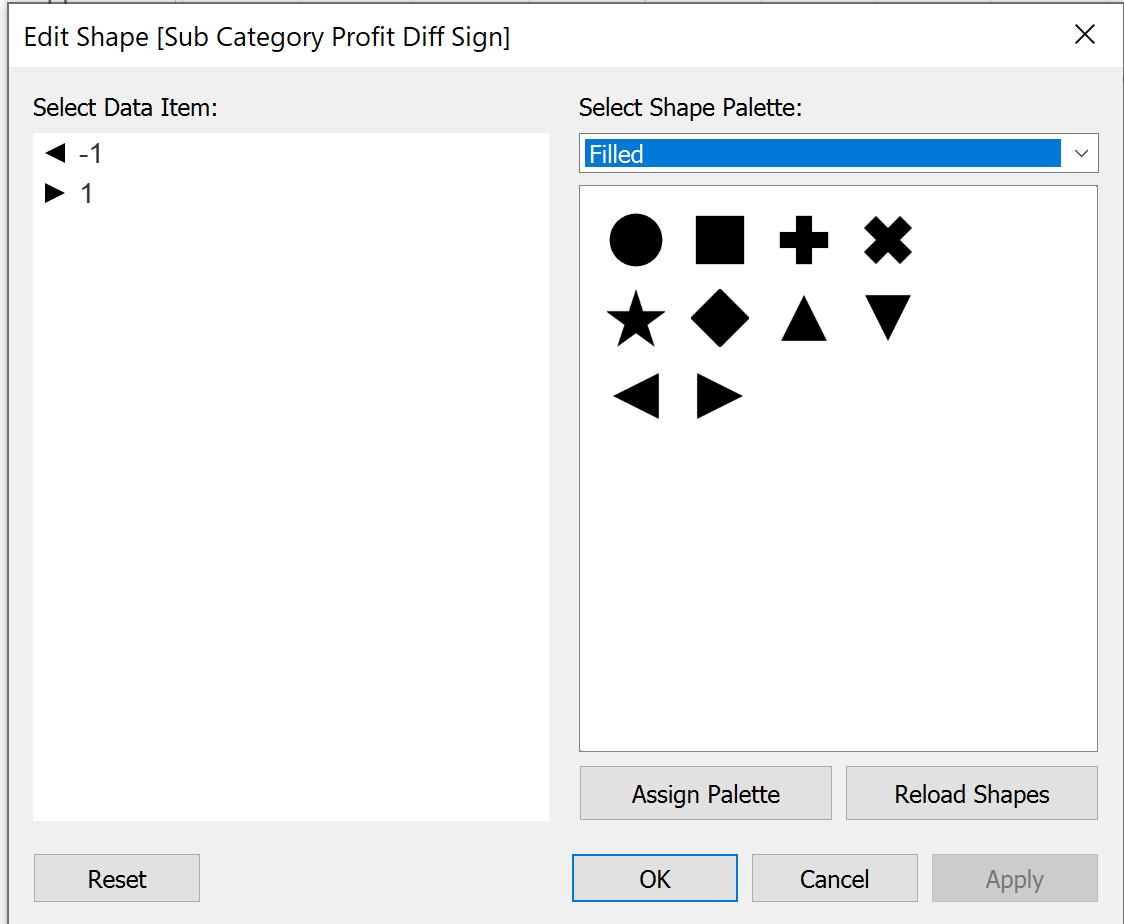Close the Edit Shape dialog window
The image size is (1124, 924).
click(x=1084, y=35)
